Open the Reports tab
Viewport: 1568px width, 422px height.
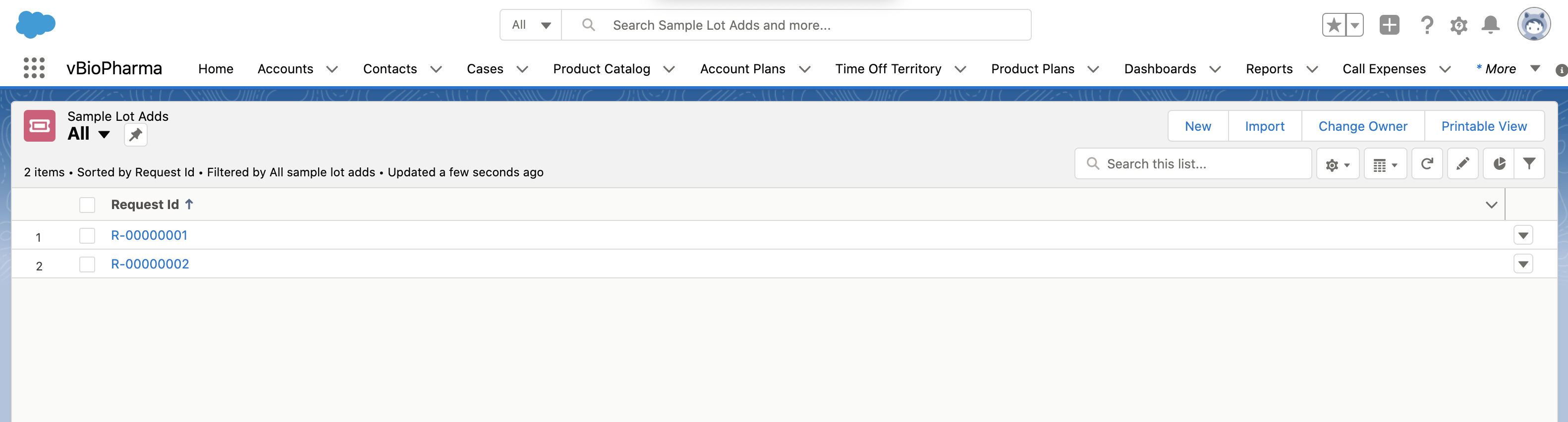pos(1269,69)
